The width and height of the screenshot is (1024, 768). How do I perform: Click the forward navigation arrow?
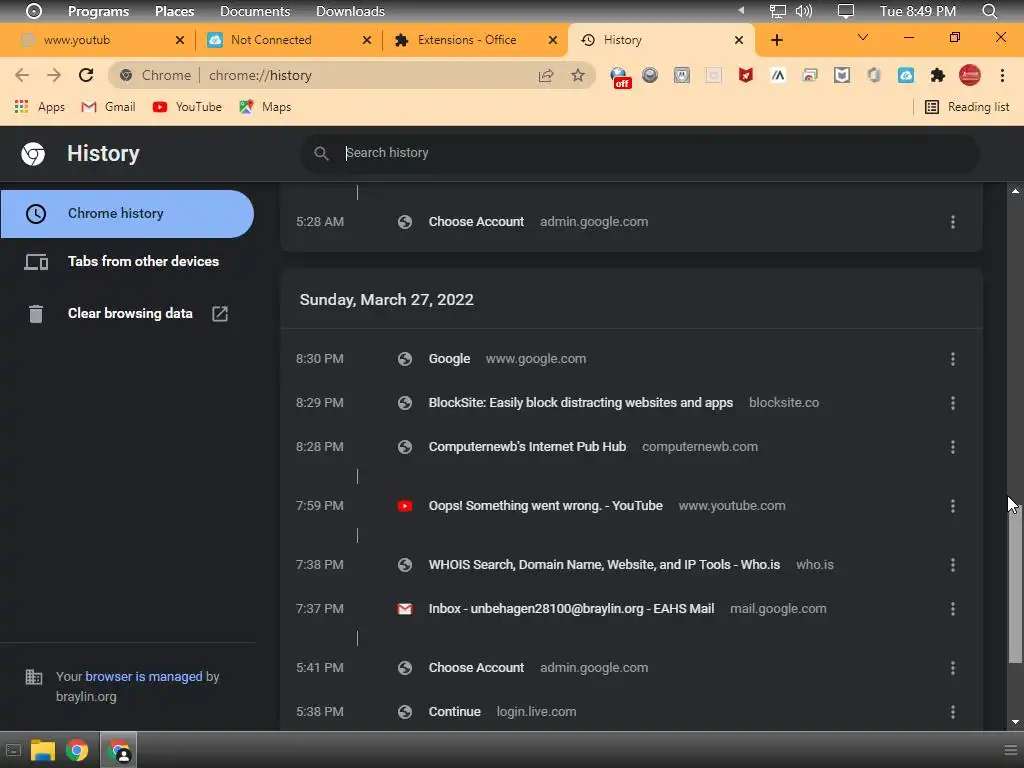pyautogui.click(x=54, y=75)
